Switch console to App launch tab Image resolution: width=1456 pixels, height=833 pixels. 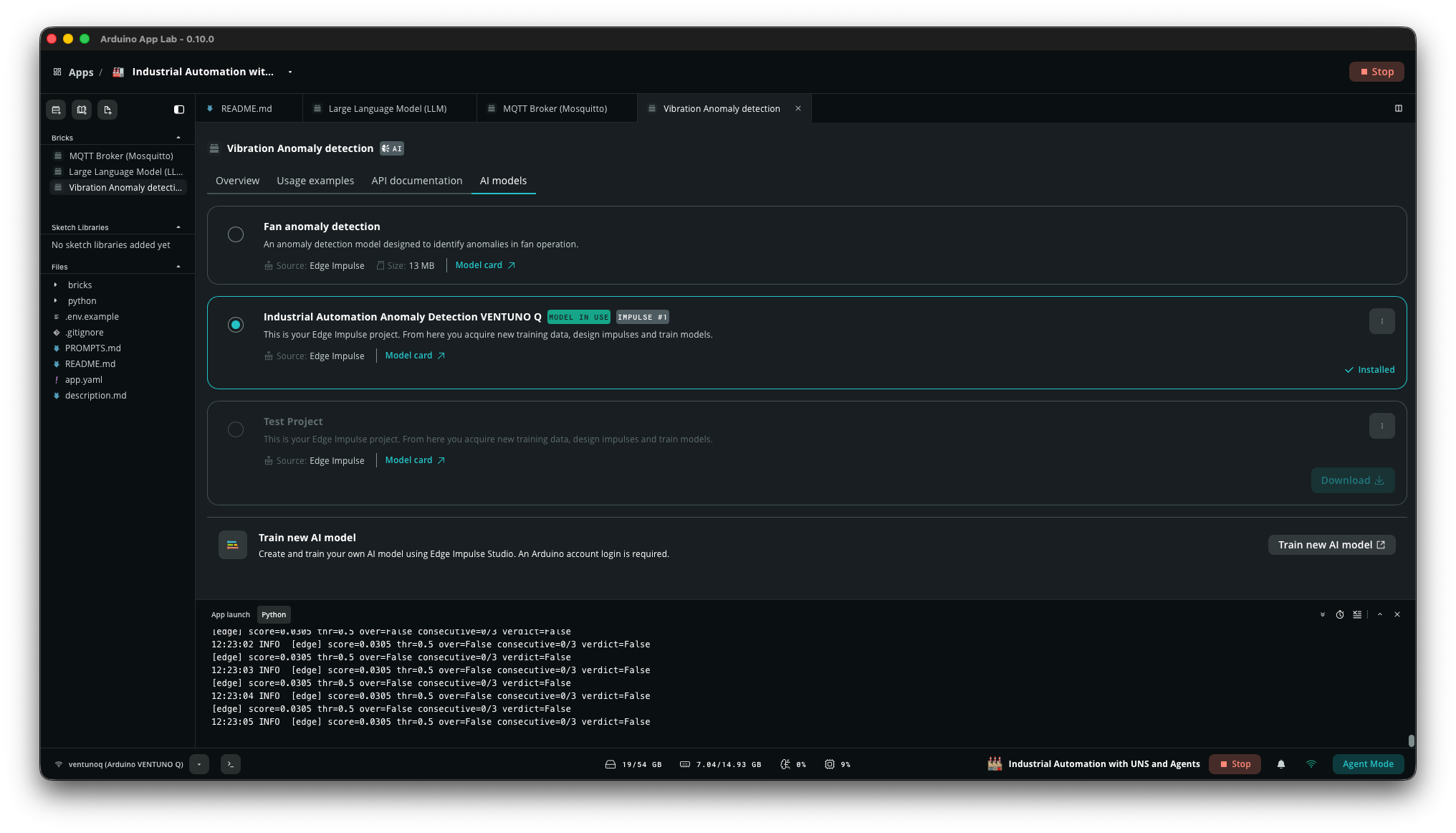(231, 614)
